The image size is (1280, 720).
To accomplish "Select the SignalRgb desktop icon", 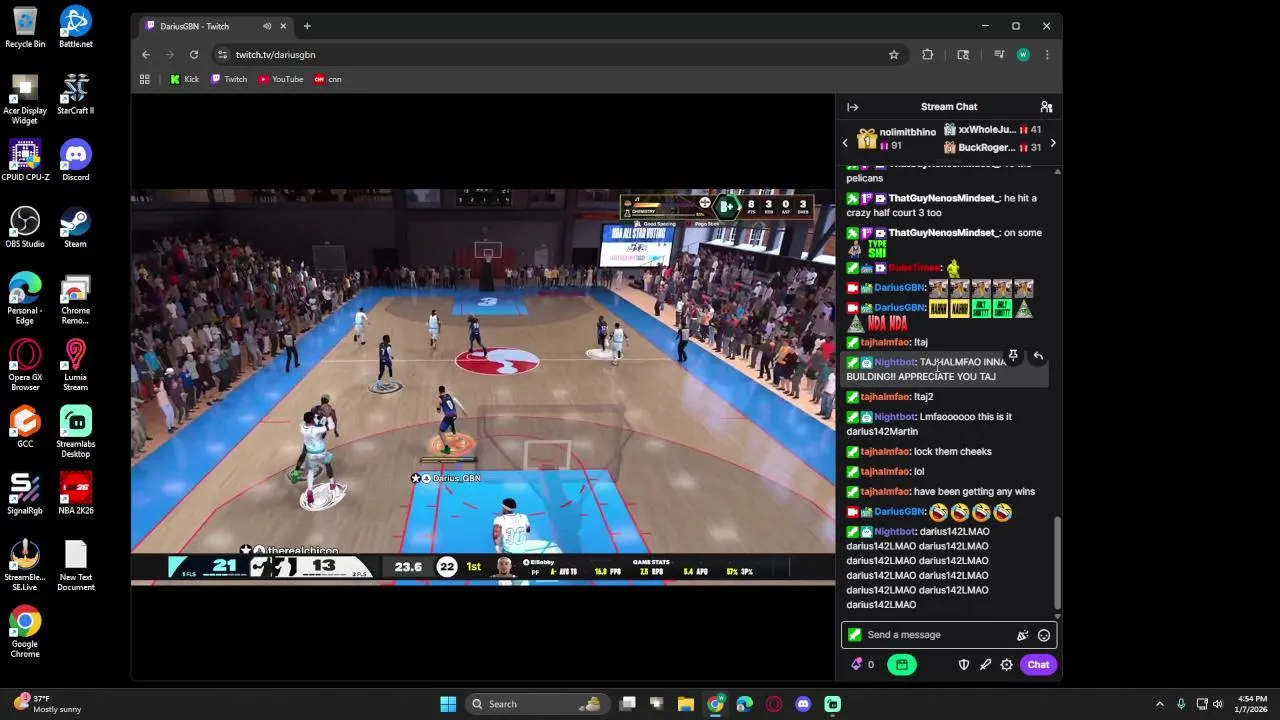I will (x=25, y=493).
